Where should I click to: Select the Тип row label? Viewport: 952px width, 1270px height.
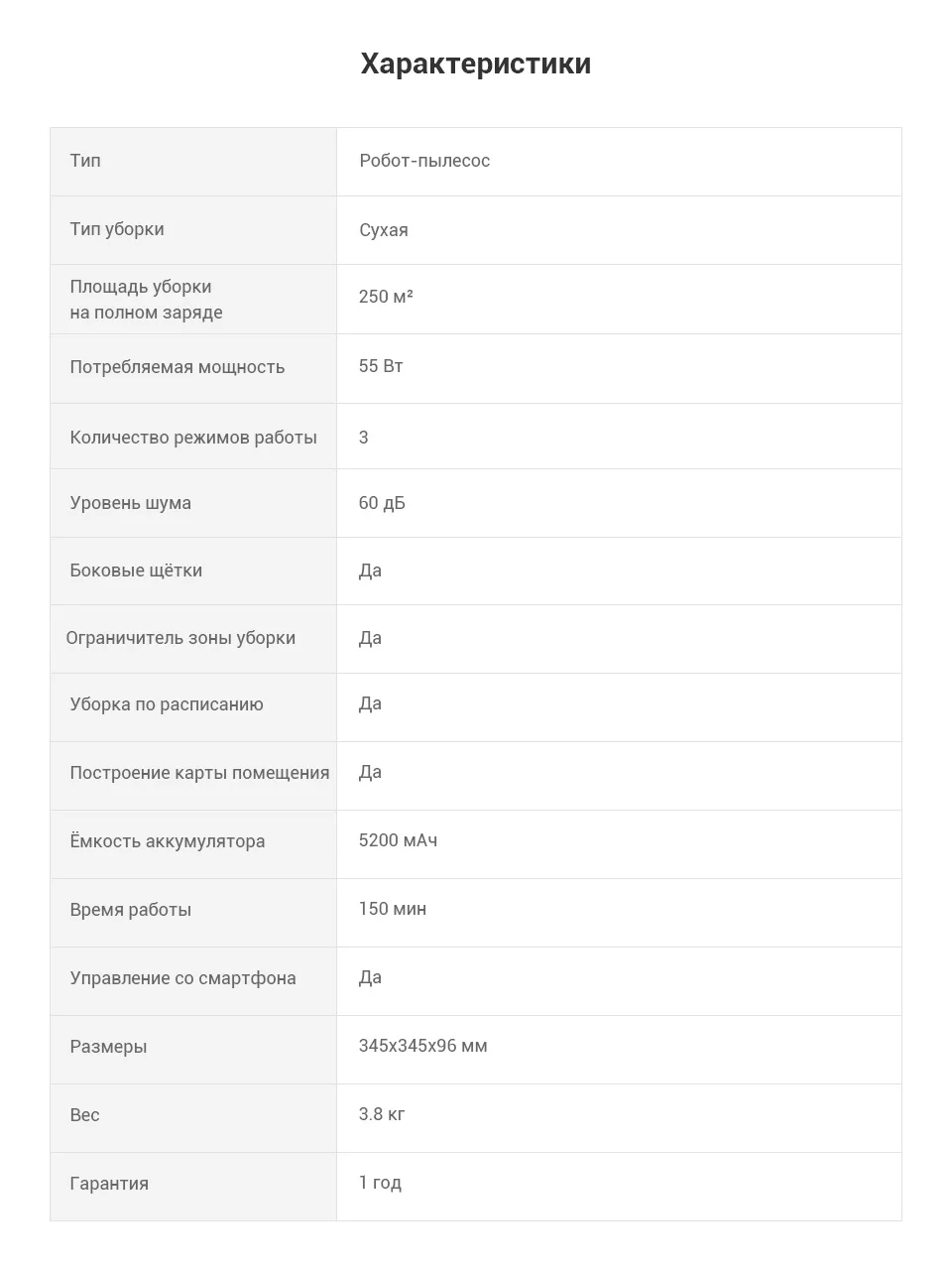pyautogui.click(x=85, y=161)
